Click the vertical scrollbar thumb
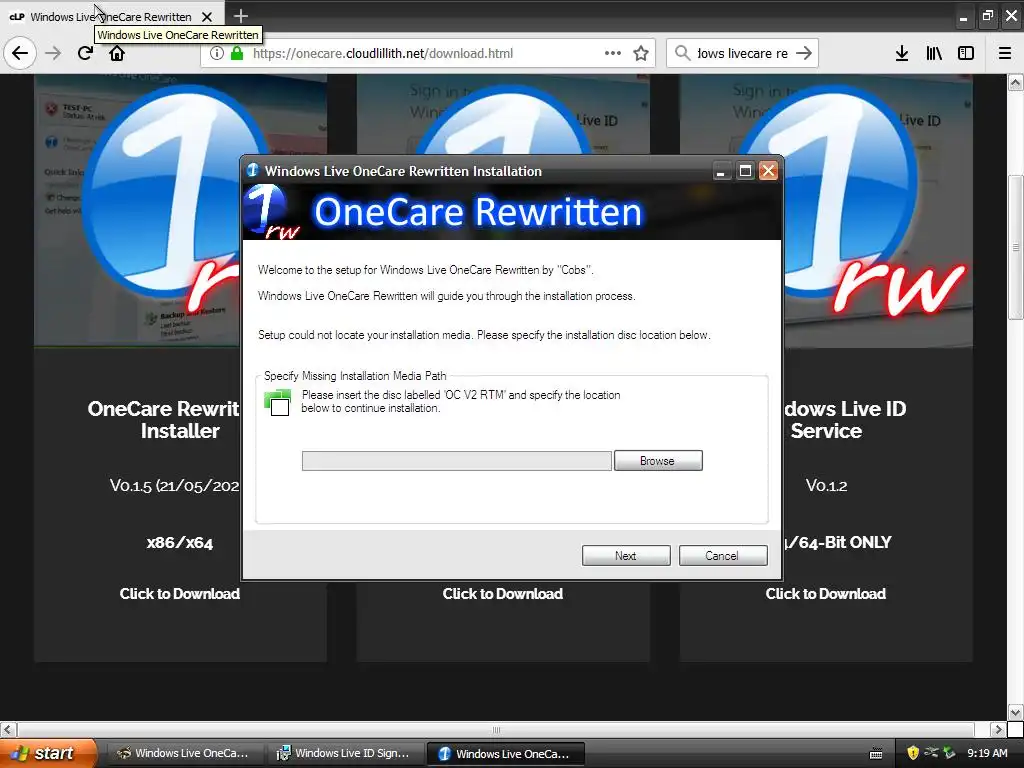1024x768 pixels. [1015, 247]
